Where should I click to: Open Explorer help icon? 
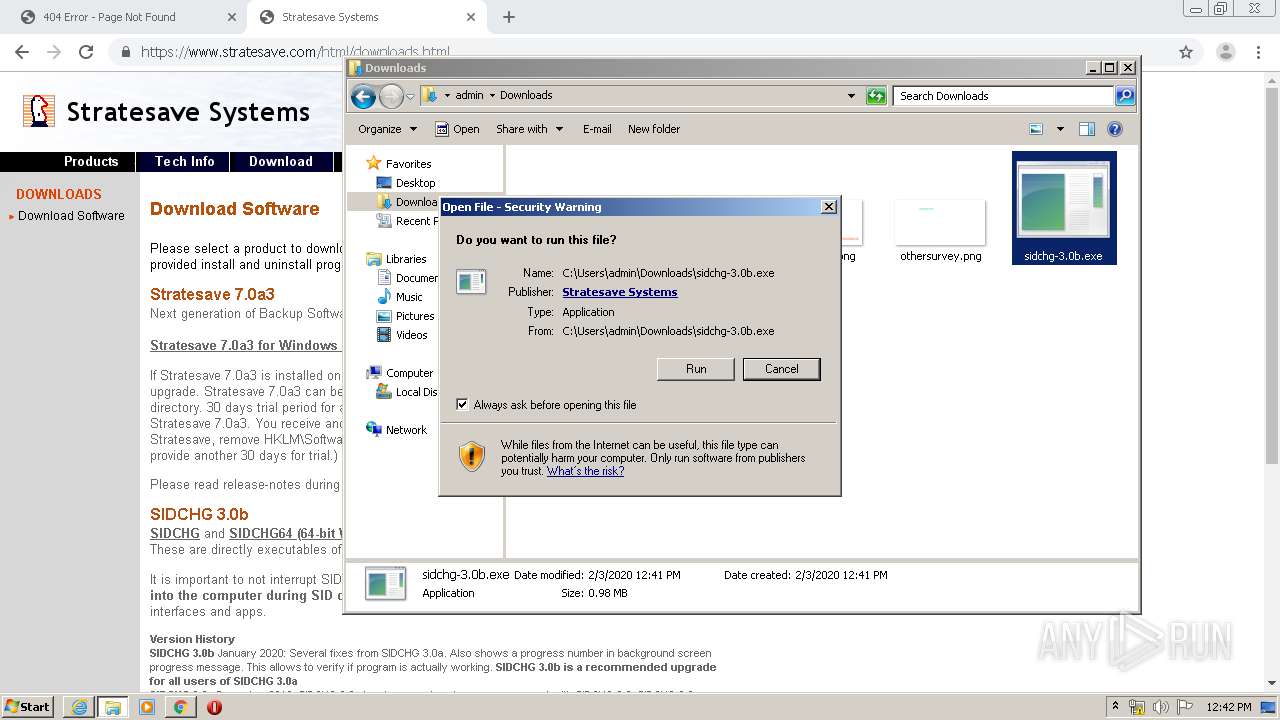point(1115,129)
